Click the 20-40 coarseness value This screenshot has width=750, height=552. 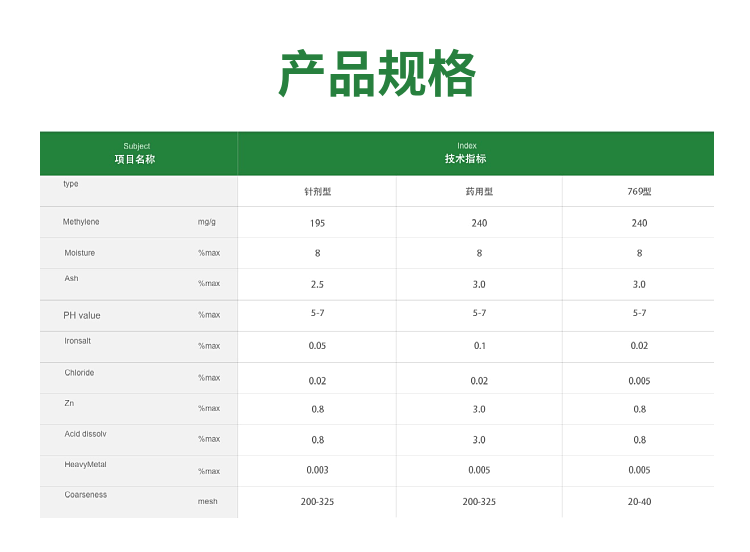point(639,501)
